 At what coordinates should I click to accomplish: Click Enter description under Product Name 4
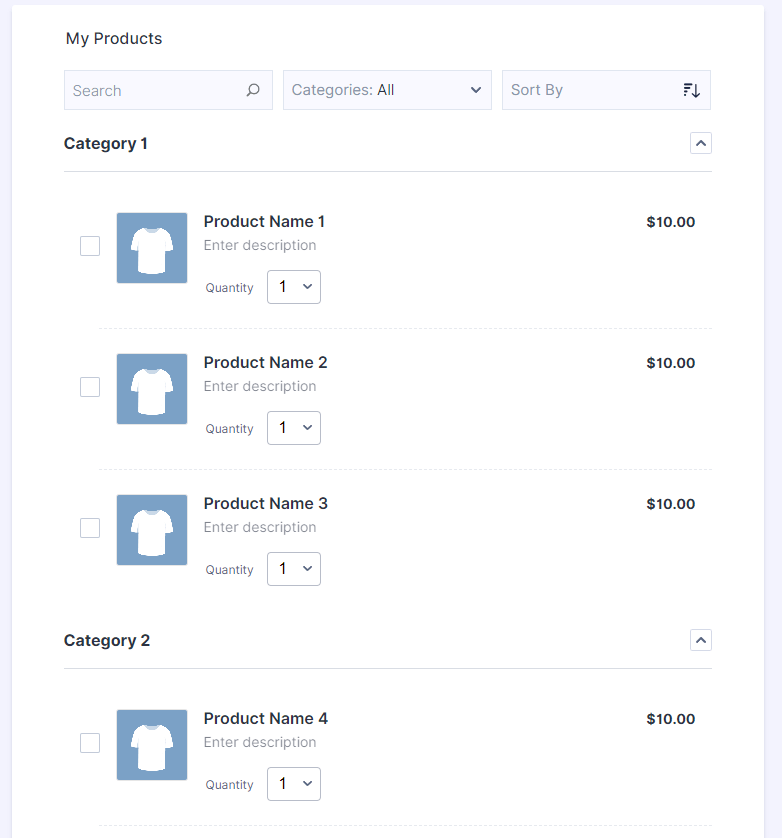click(260, 743)
